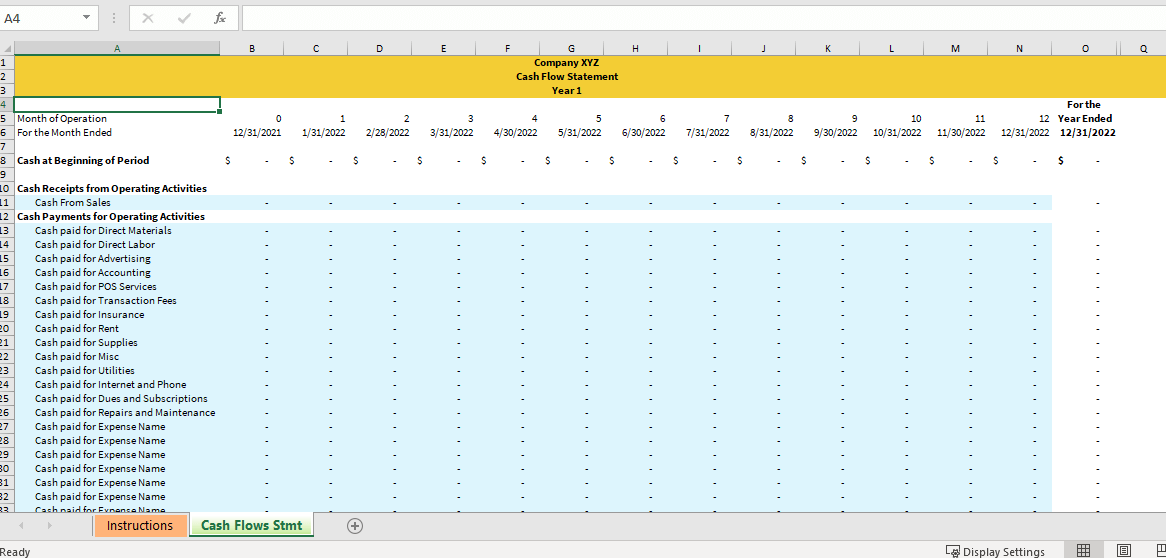Click the Enter checkmark icon in formula bar

(x=183, y=18)
